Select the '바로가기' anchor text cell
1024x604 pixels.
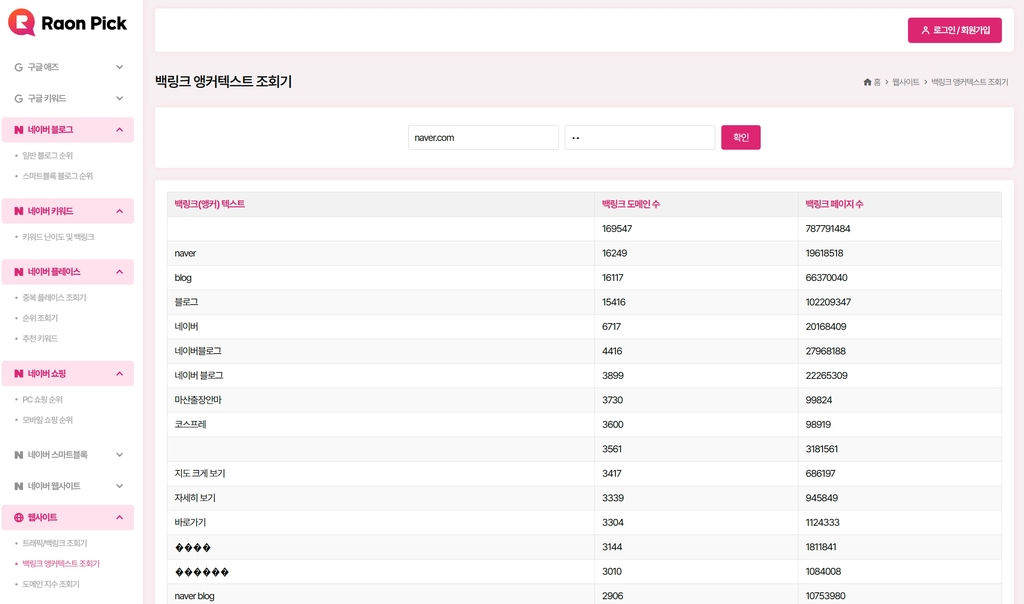click(x=381, y=522)
